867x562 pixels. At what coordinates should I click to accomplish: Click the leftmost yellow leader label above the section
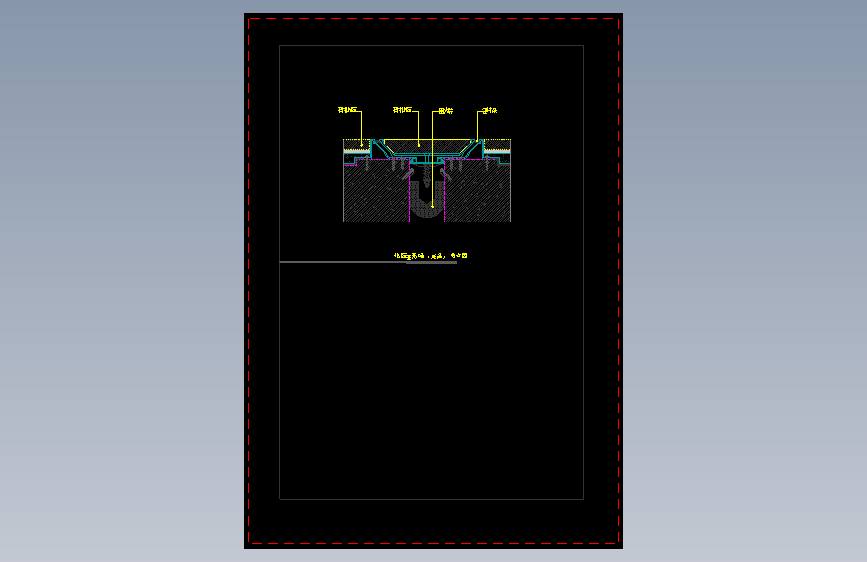pos(347,110)
